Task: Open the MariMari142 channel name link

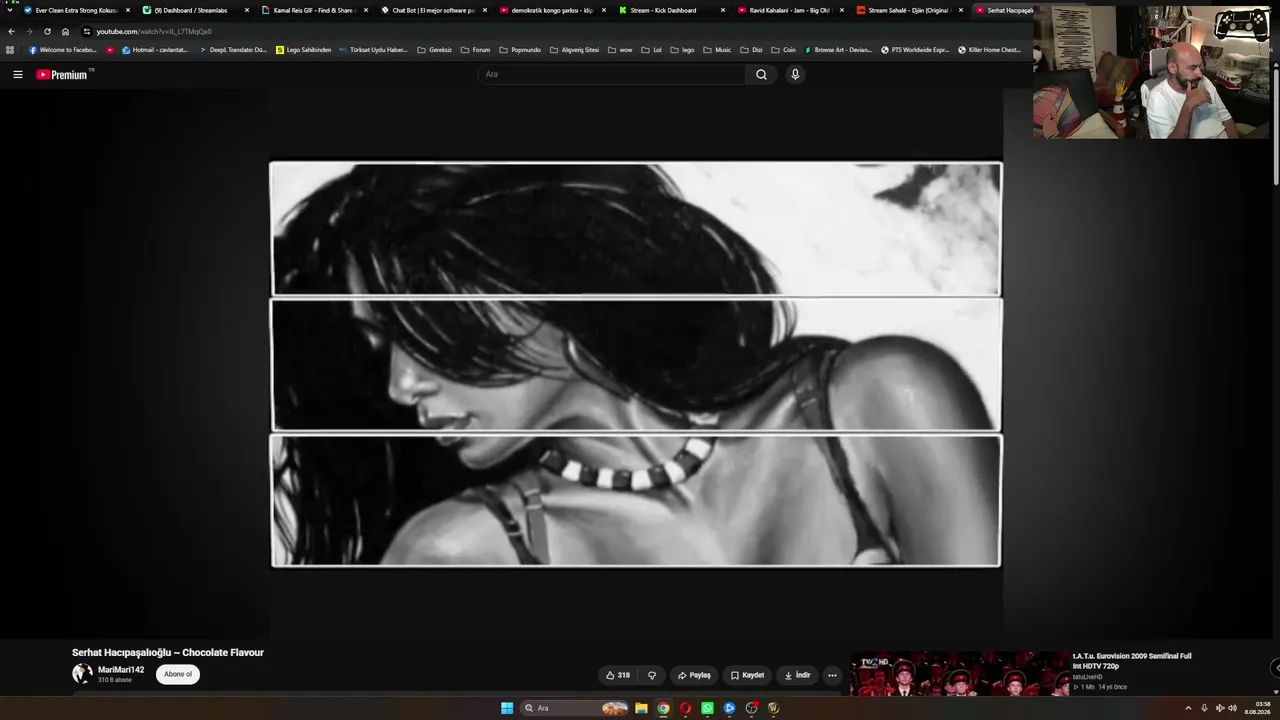Action: tap(121, 670)
